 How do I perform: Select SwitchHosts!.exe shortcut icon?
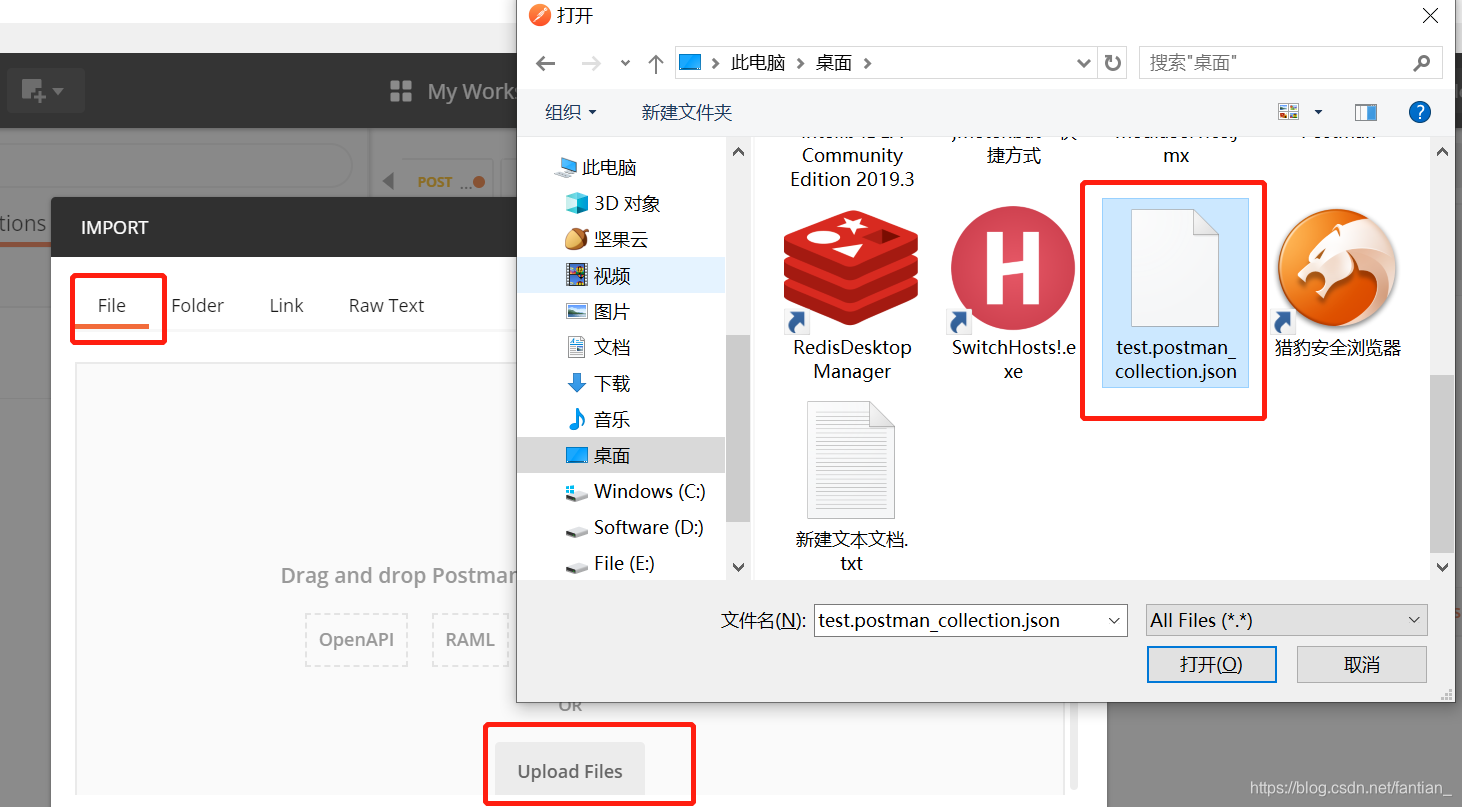(x=1013, y=270)
